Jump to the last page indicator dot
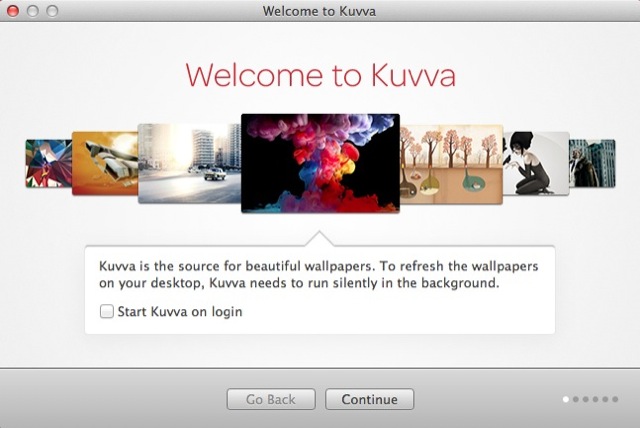640x428 pixels. pyautogui.click(x=615, y=399)
